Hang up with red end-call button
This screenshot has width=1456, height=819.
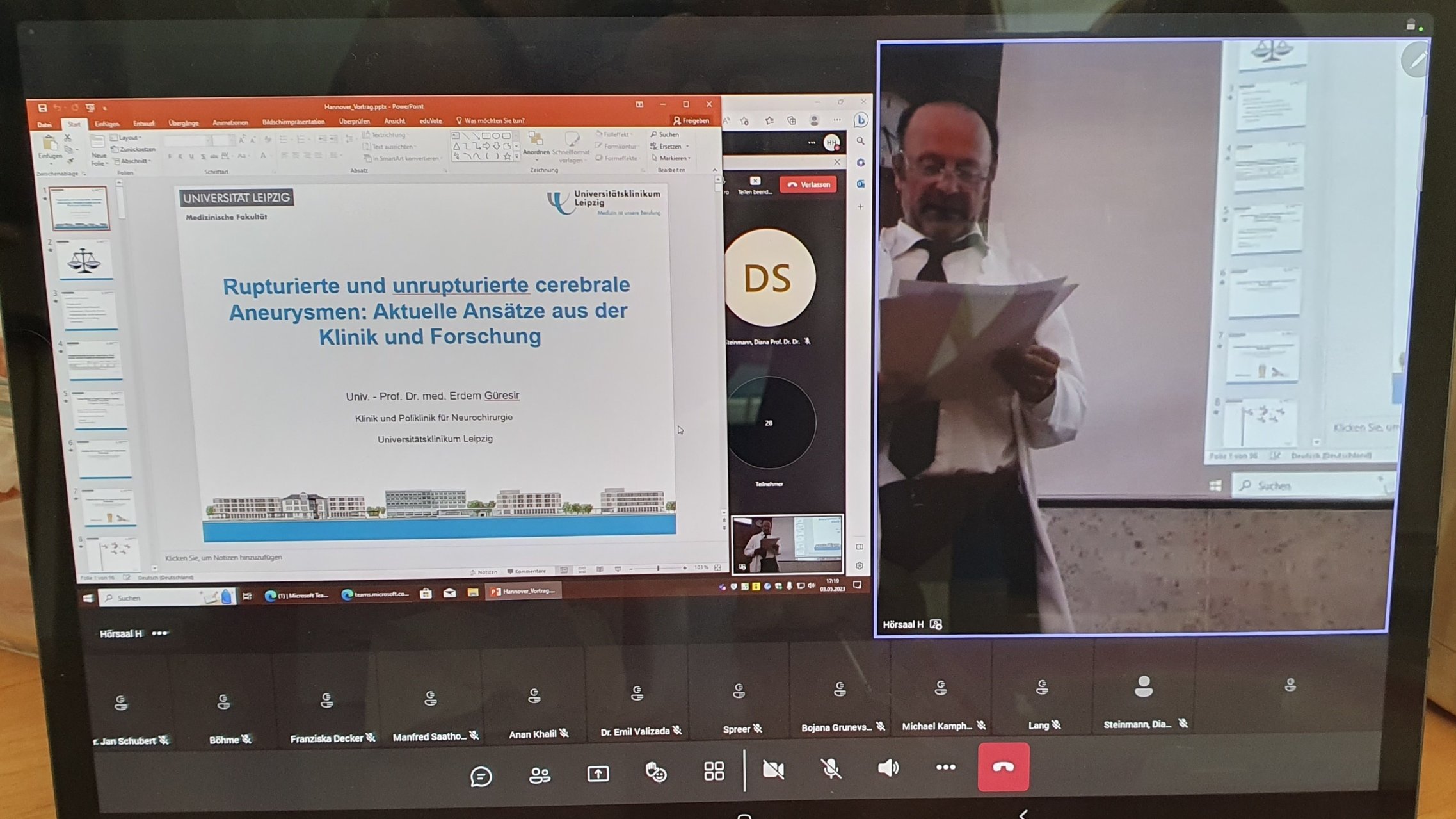[x=1003, y=766]
